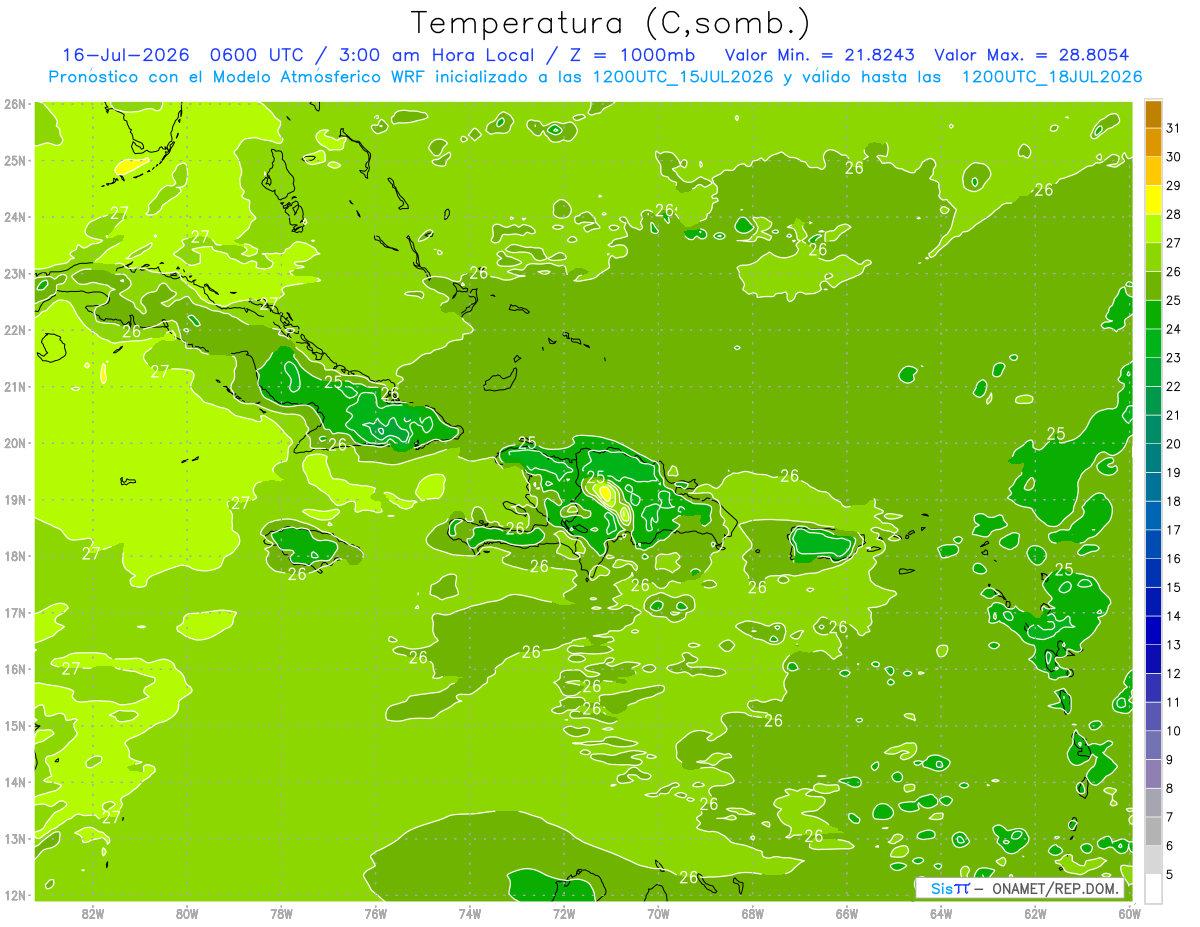Click the "15N" latitude axis label
This screenshot has height=927, width=1200.
pos(15,725)
